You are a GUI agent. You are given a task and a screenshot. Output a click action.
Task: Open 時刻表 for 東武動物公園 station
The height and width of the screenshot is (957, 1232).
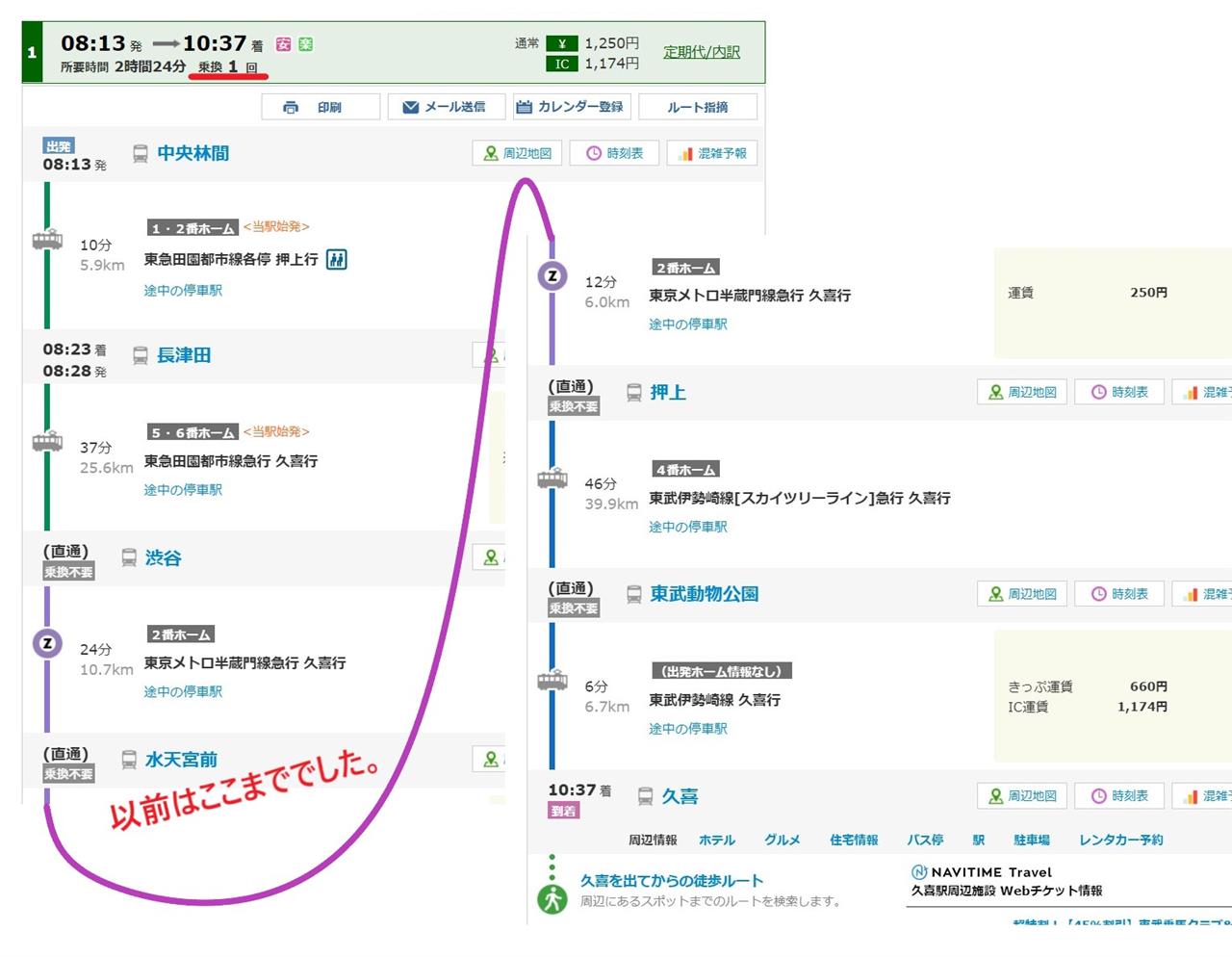[x=1119, y=594]
